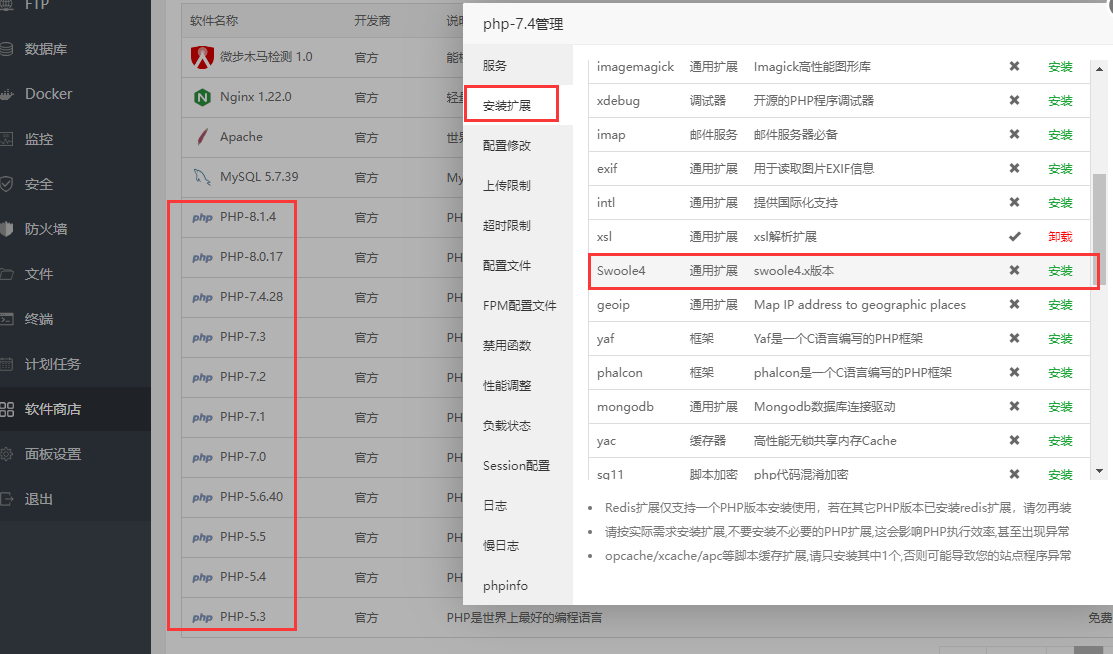This screenshot has width=1113, height=654.
Task: Switch to the 安装扩展 tab
Action: [x=507, y=105]
